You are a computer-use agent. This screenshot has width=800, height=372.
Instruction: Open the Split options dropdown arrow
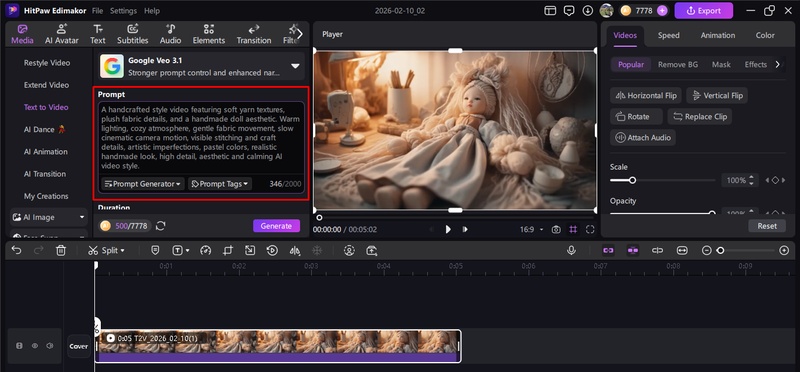[x=122, y=251]
